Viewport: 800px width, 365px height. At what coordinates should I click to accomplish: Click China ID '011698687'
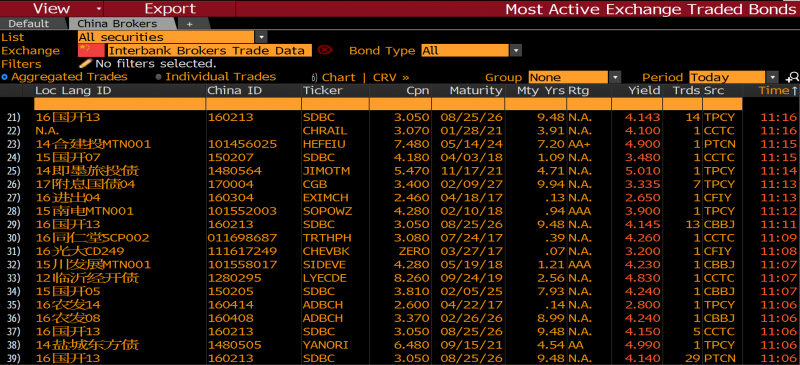pos(242,237)
